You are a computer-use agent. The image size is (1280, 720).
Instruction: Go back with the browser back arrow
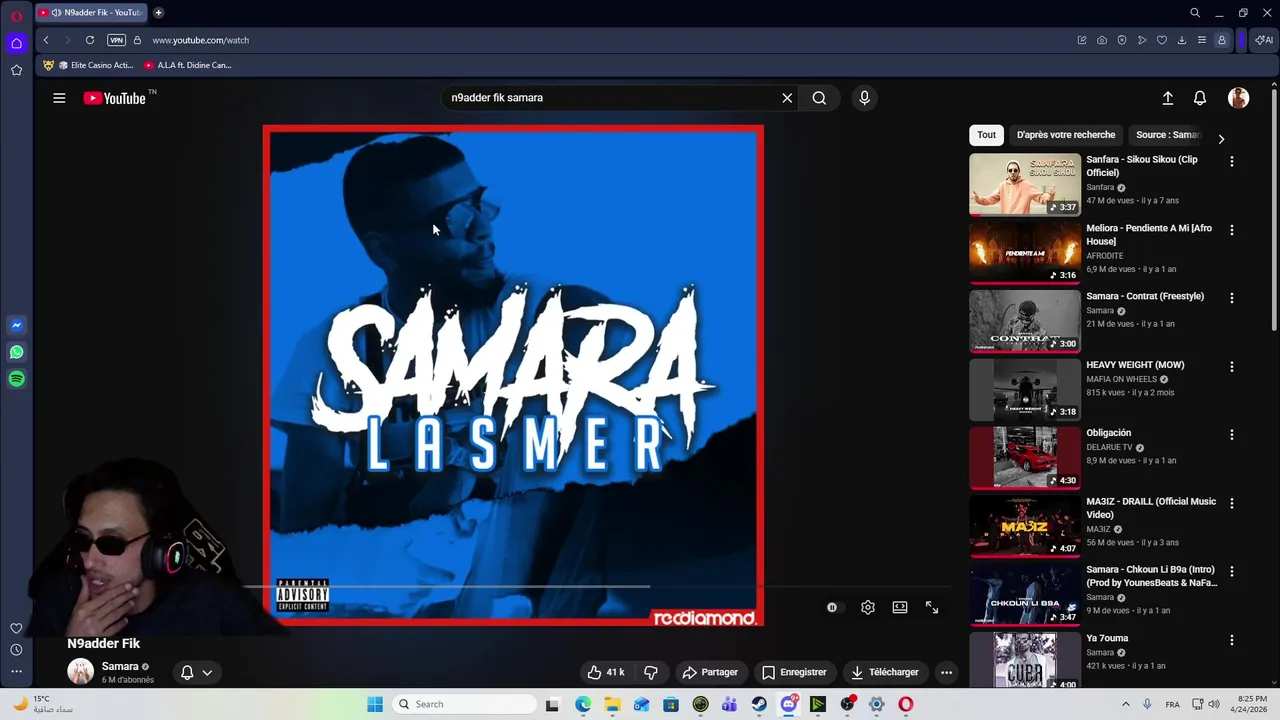[46, 40]
